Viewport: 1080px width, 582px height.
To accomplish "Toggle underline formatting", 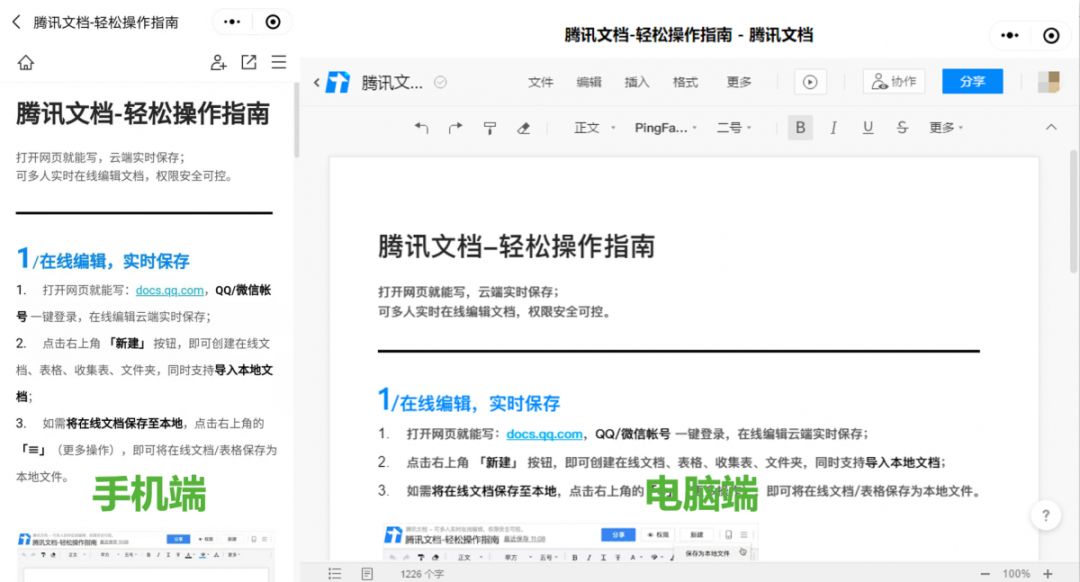I will point(868,127).
